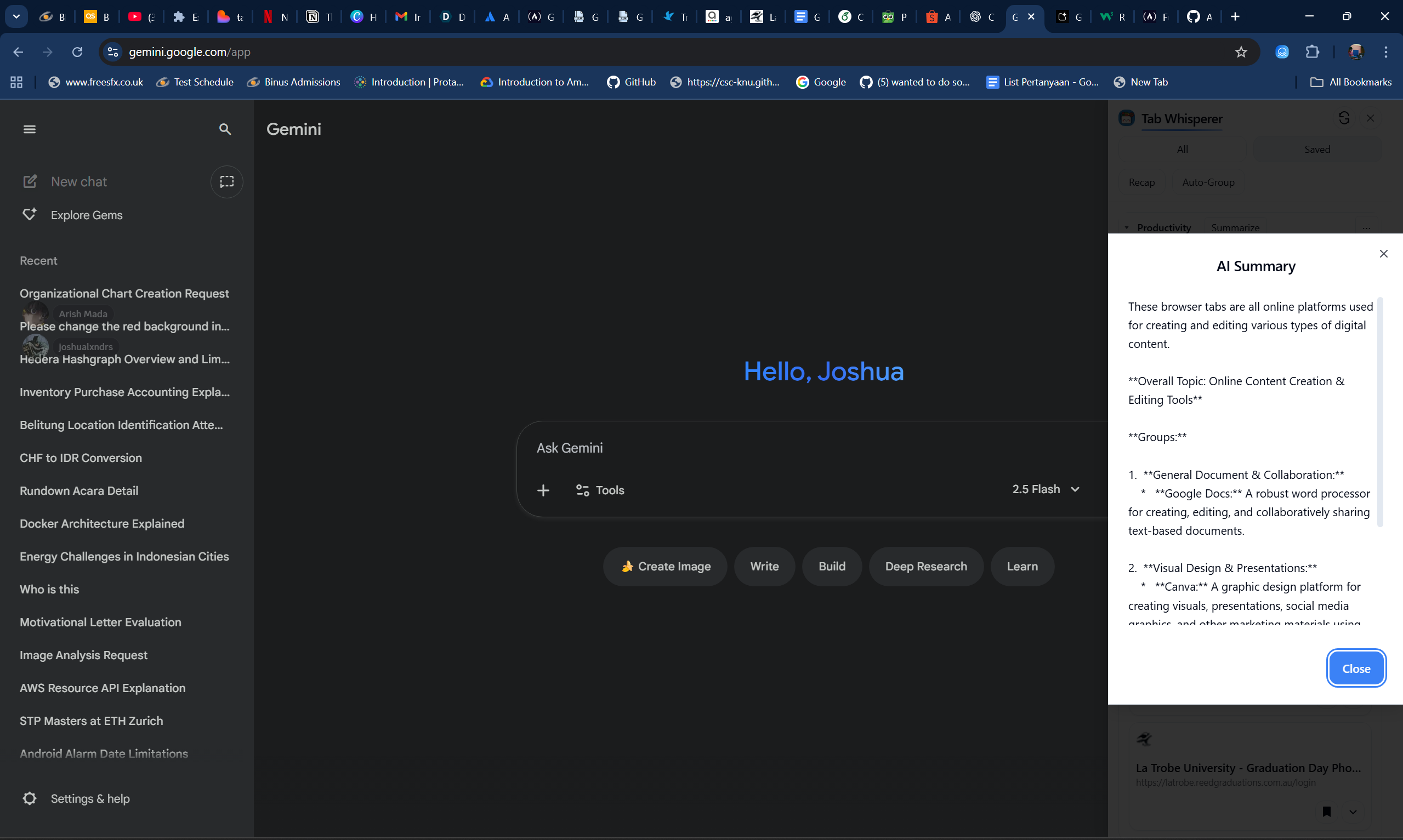1403x840 pixels.
Task: Dismiss AI Summary with the X icon
Action: 1383,254
